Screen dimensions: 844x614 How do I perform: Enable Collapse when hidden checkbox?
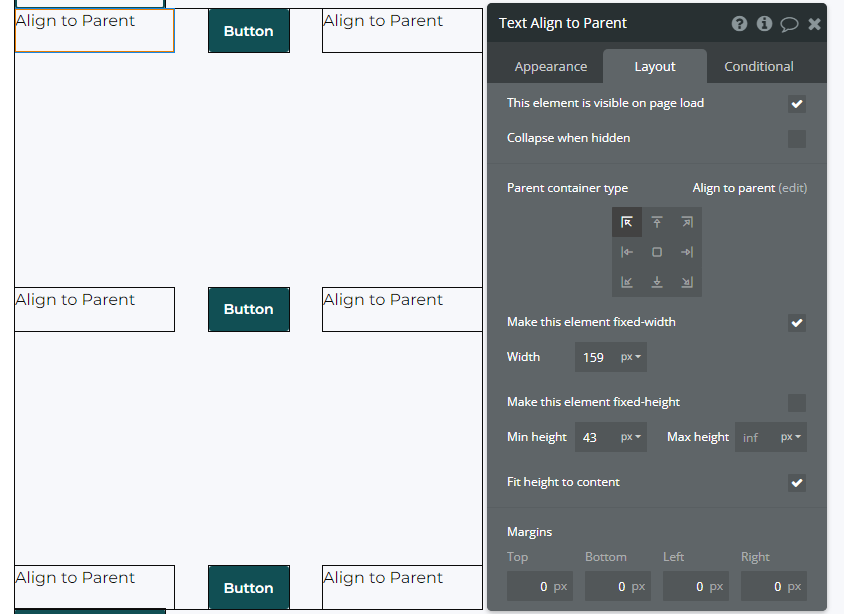click(797, 139)
